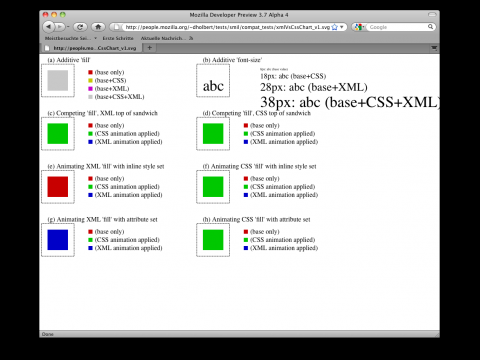Click the feed icon beside Aktuelle Nachrichten

[191, 38]
